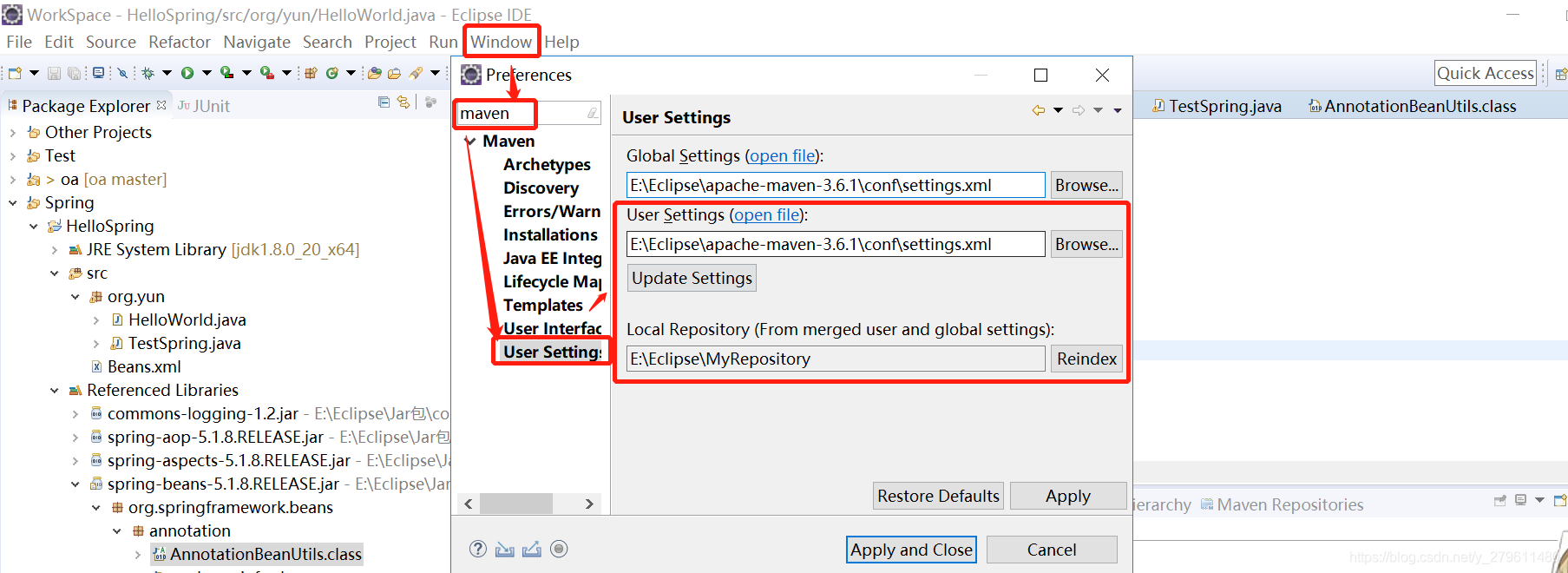Viewport: 1568px width, 573px height.
Task: Toggle Skip All Breakpoints toolbar icon
Action: point(122,73)
